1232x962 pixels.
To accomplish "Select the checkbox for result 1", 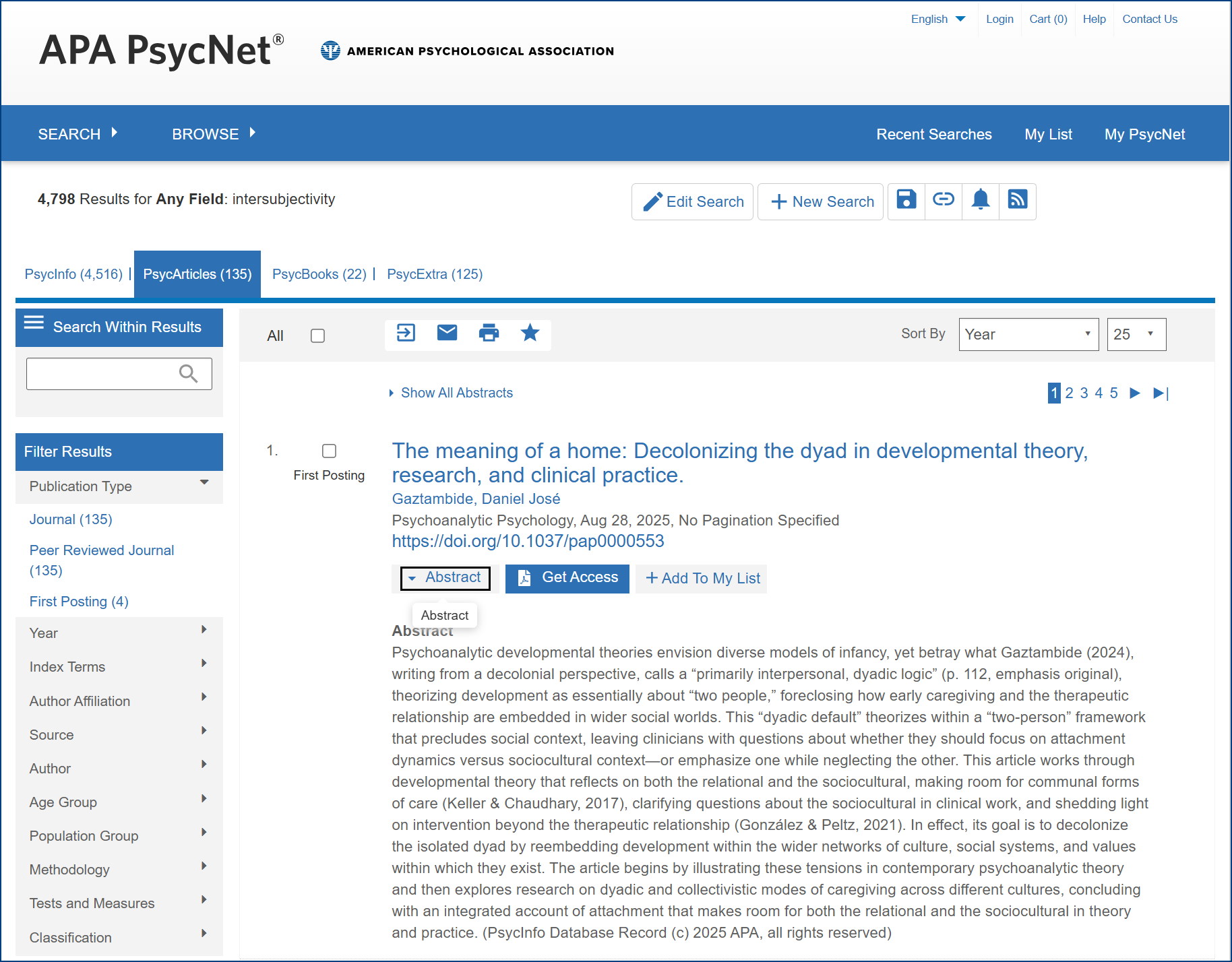I will pyautogui.click(x=329, y=451).
